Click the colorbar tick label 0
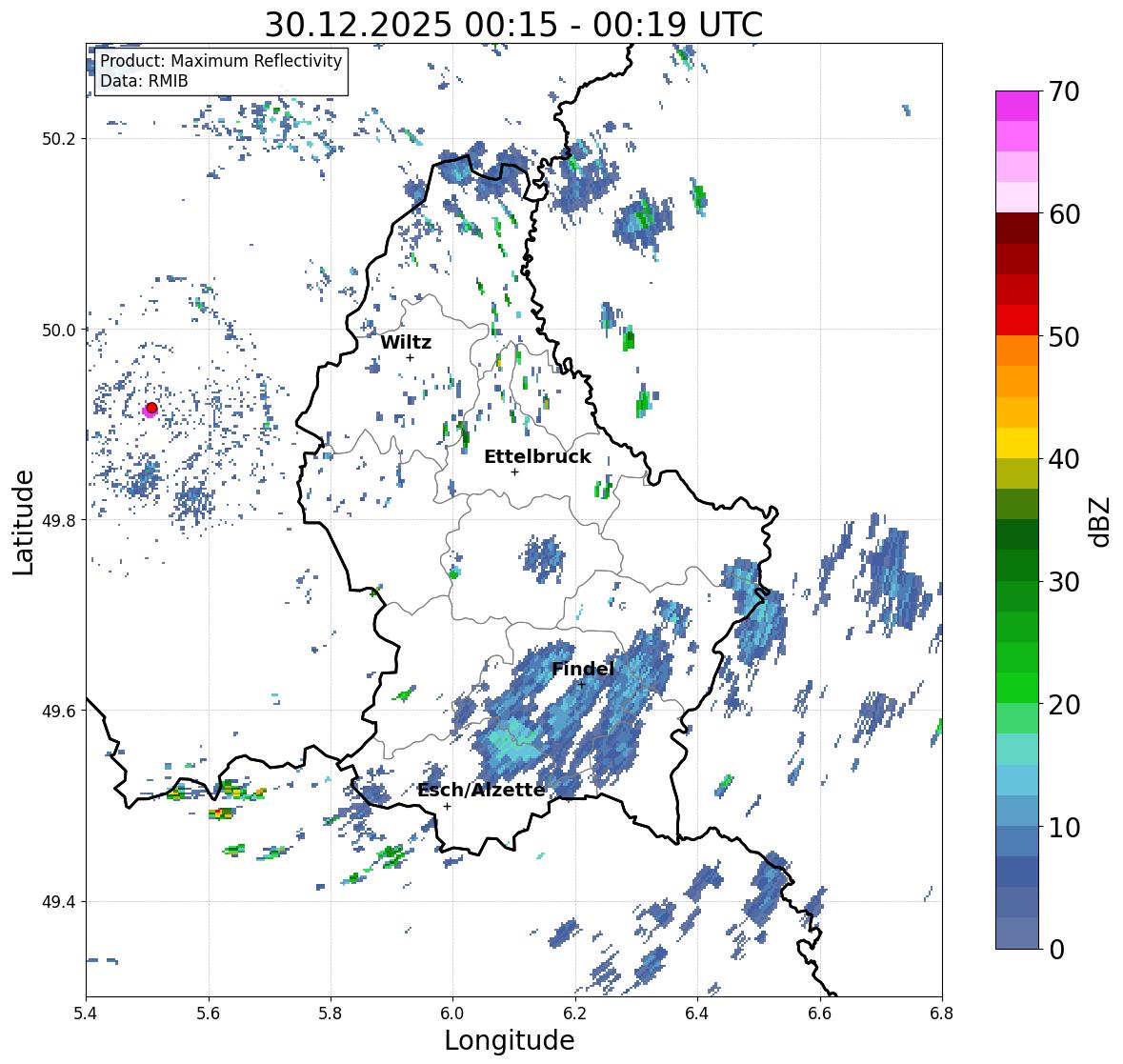 (x=1056, y=950)
